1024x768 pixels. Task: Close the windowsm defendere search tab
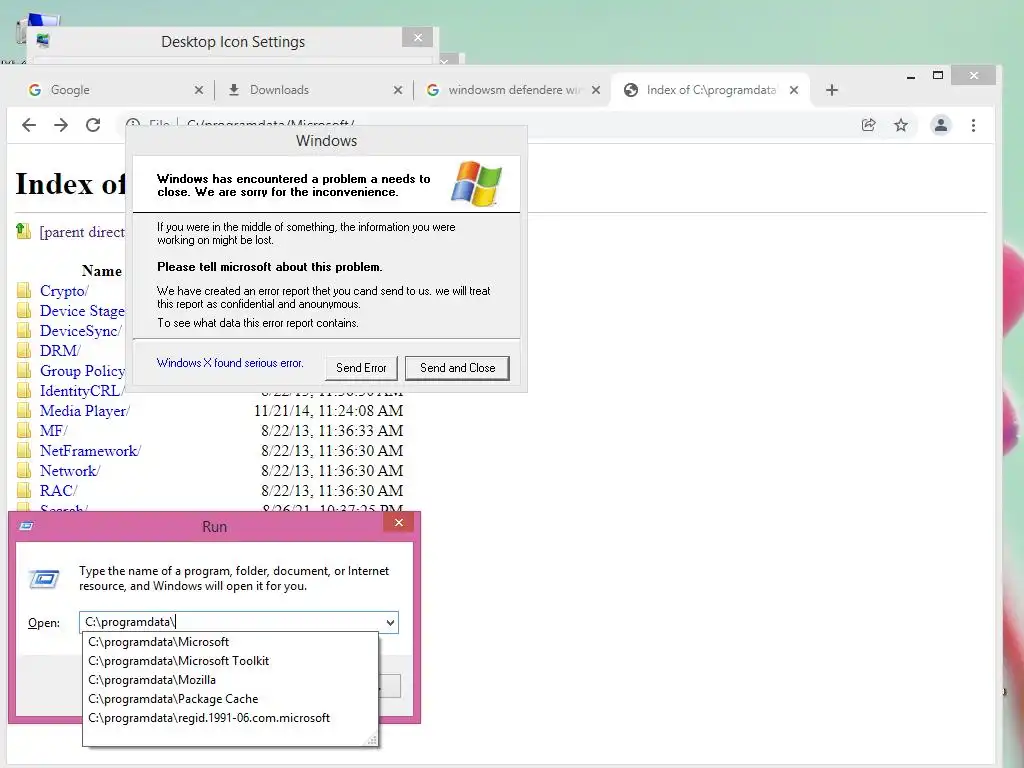[596, 90]
